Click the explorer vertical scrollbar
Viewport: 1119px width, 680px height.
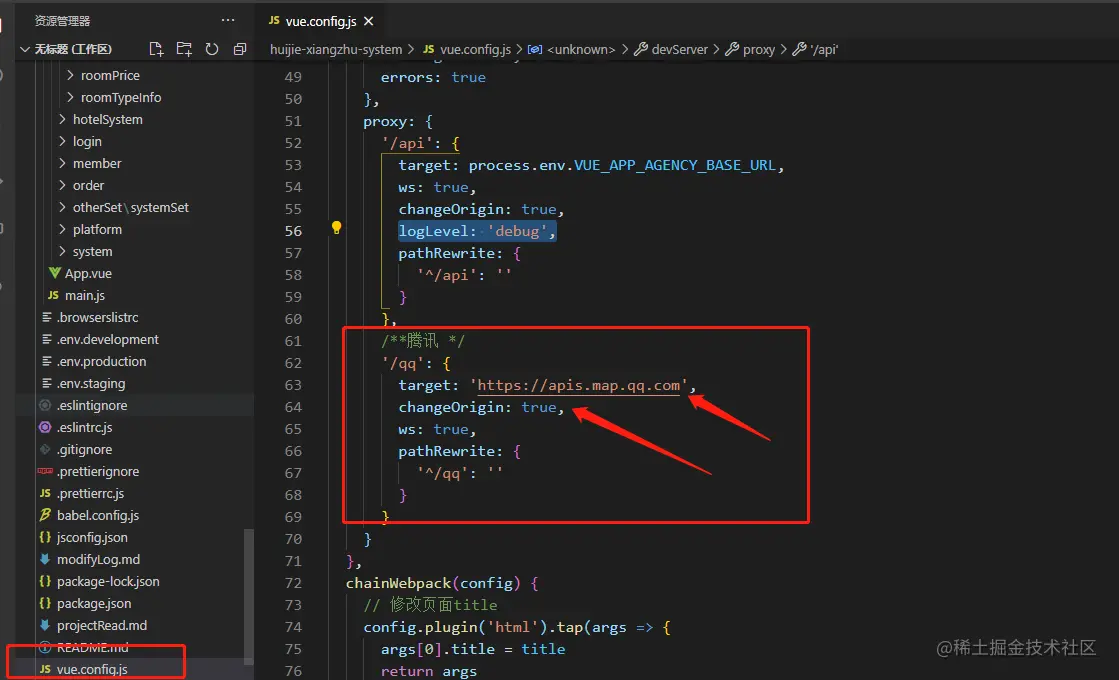coord(248,596)
